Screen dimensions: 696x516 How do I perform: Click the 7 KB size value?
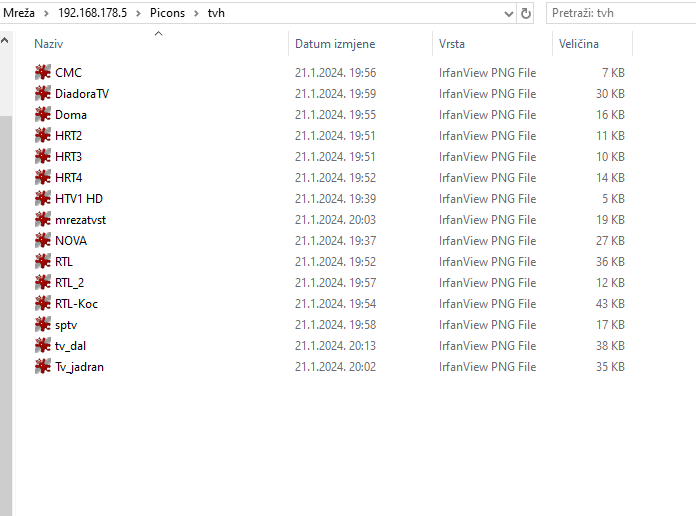[613, 72]
